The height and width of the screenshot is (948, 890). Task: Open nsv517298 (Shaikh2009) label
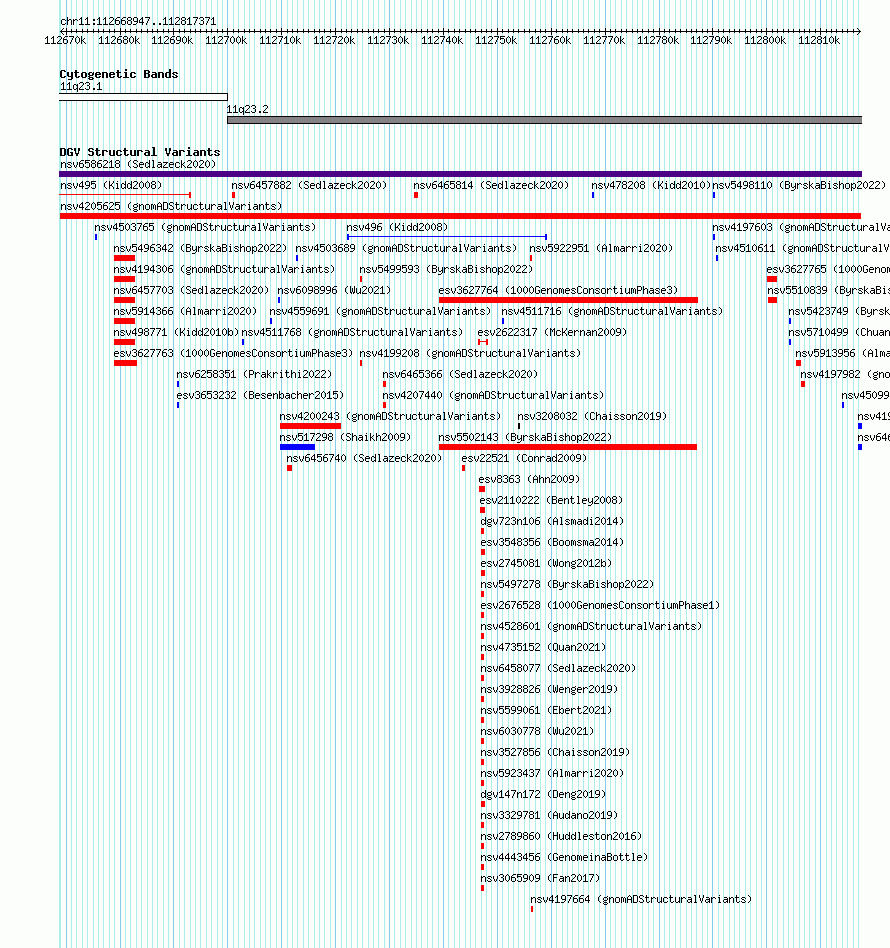pyautogui.click(x=345, y=438)
